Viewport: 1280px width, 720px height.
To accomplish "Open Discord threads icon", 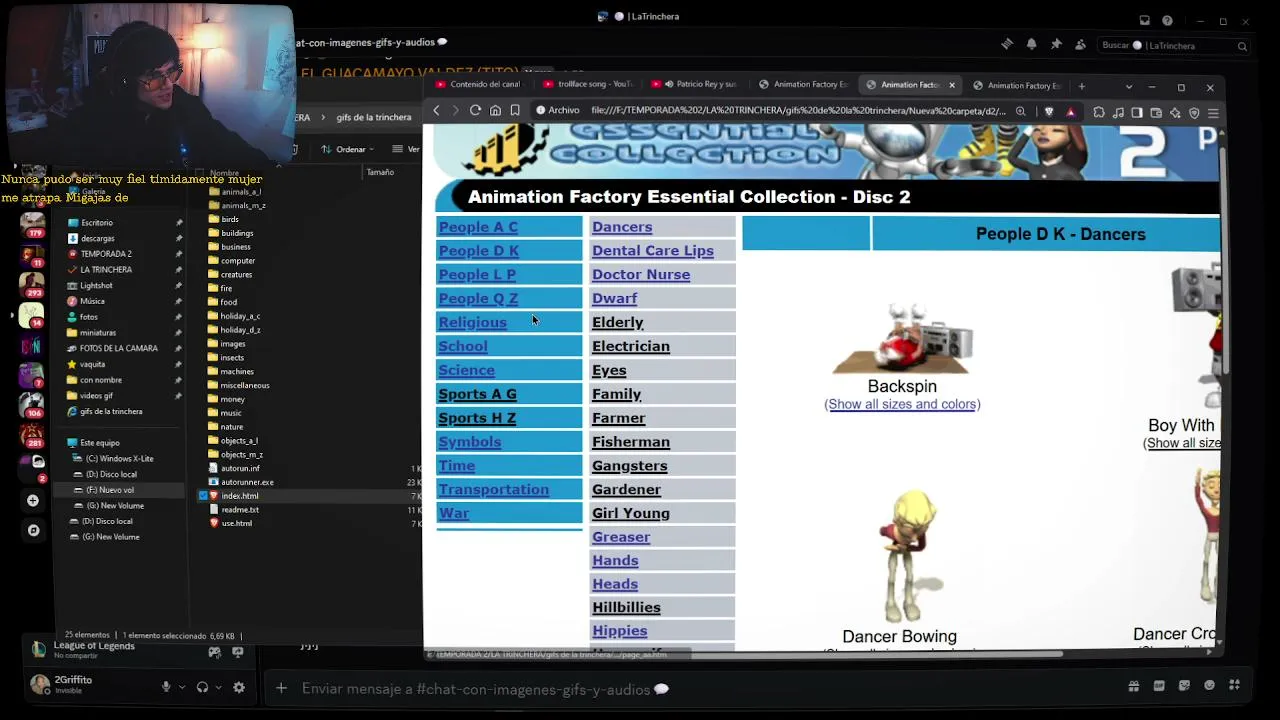I will pyautogui.click(x=1007, y=45).
